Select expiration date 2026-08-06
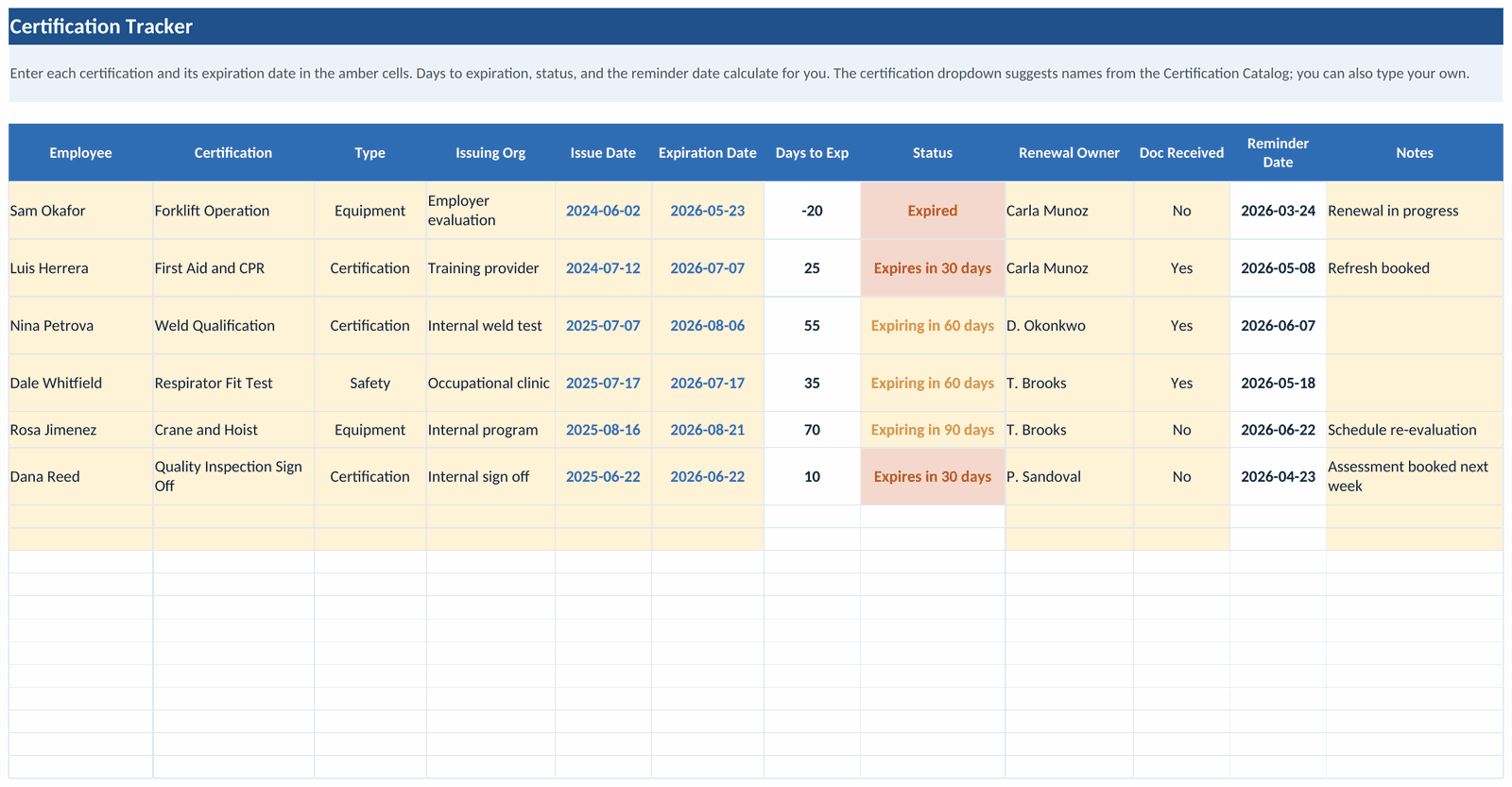This screenshot has height=787, width=1512. coord(708,326)
